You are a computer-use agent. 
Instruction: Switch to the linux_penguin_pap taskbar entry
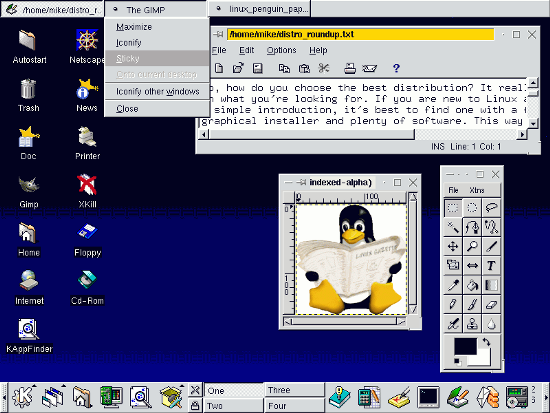[260, 9]
